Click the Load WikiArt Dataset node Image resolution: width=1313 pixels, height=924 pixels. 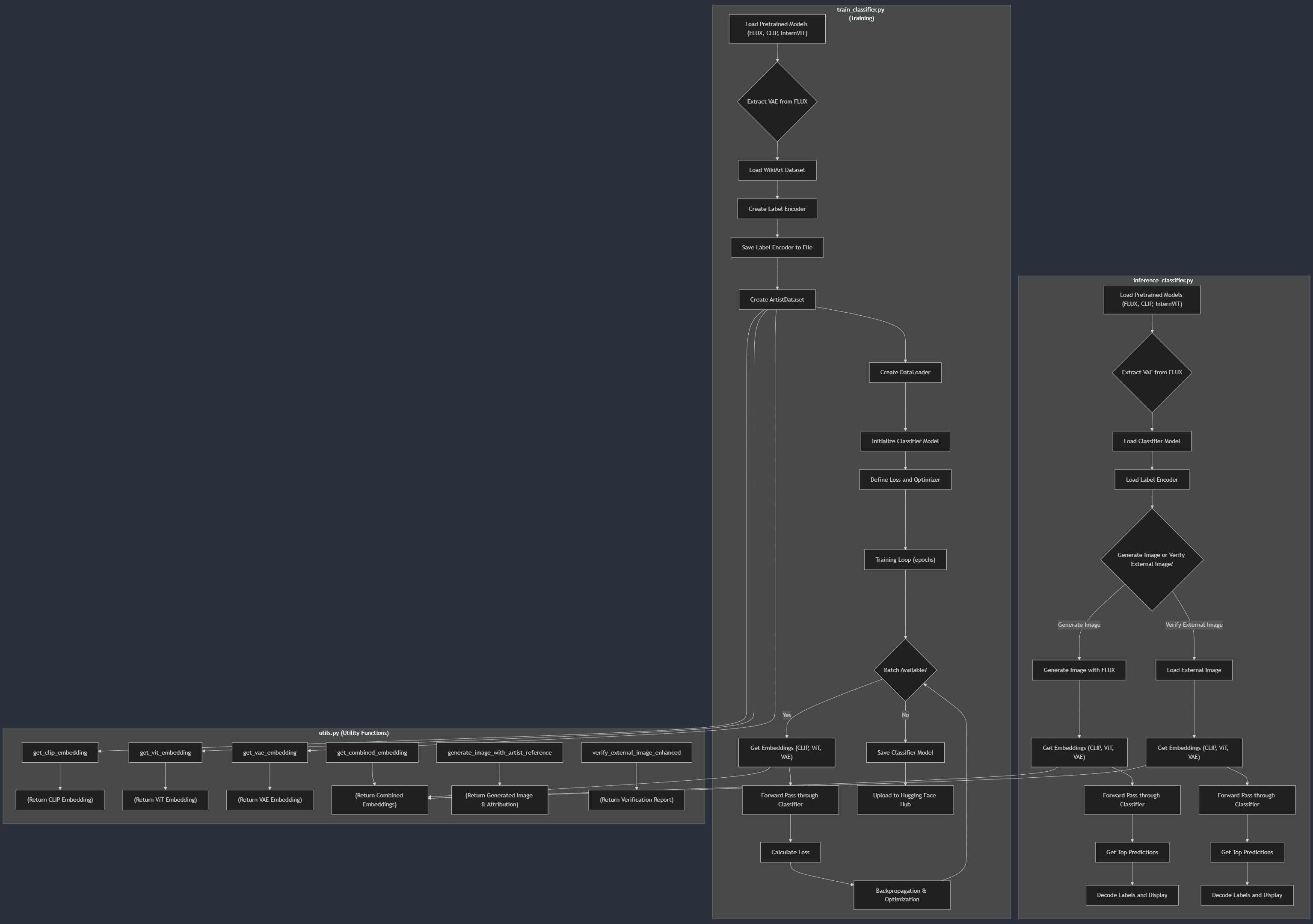(x=777, y=170)
